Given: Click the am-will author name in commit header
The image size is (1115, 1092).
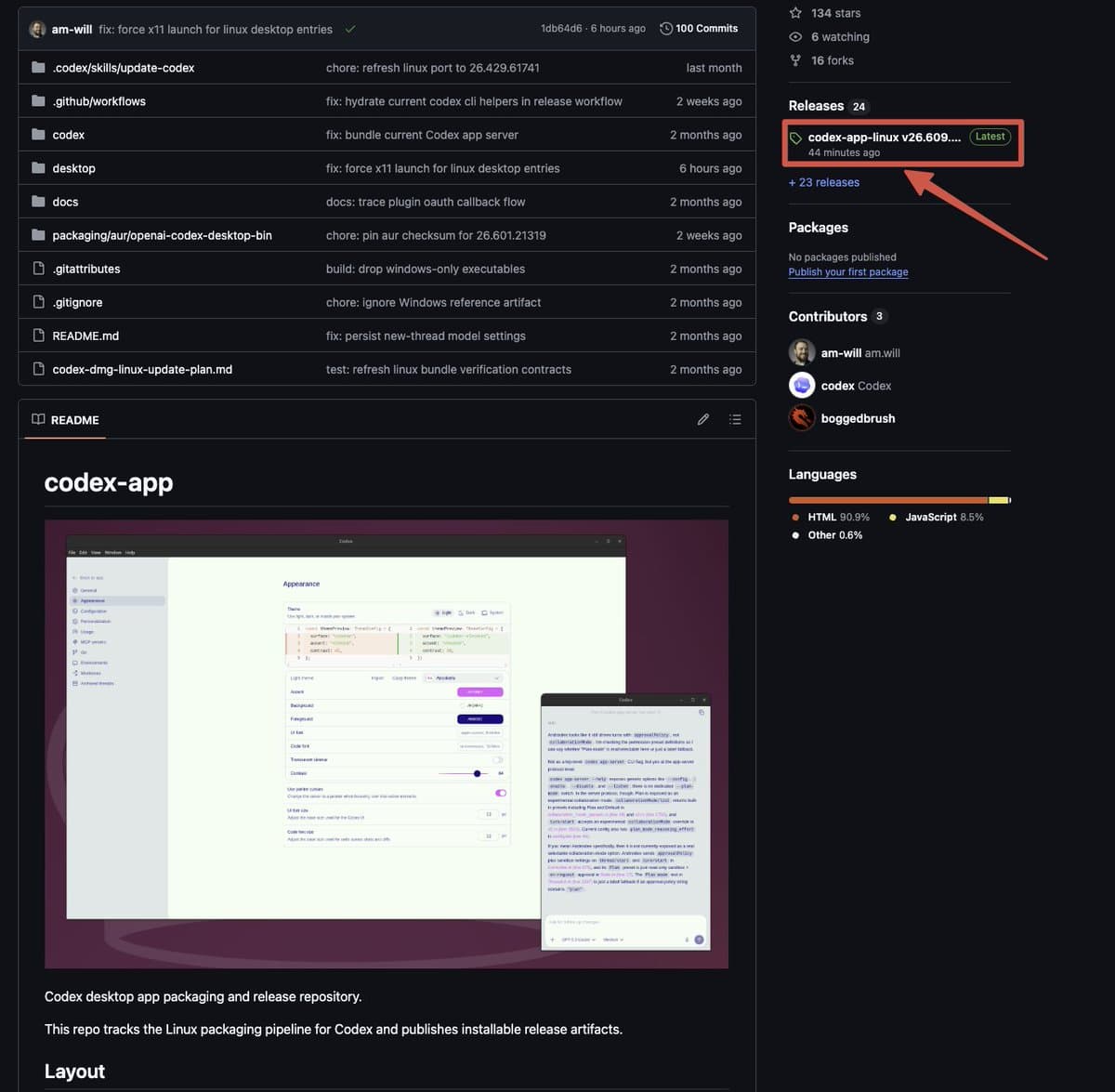Looking at the screenshot, I should [x=72, y=30].
